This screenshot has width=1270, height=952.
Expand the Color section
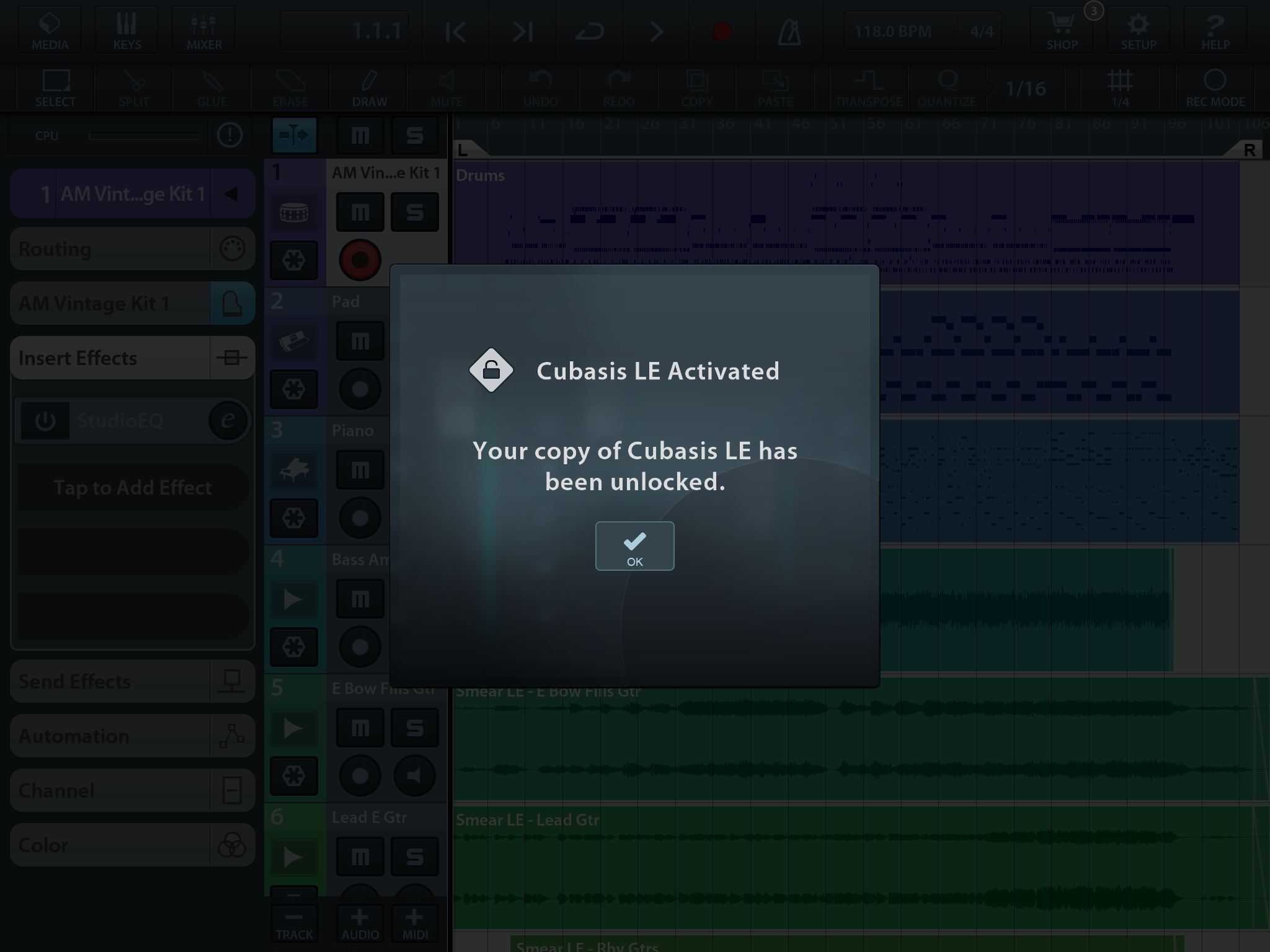click(x=133, y=845)
